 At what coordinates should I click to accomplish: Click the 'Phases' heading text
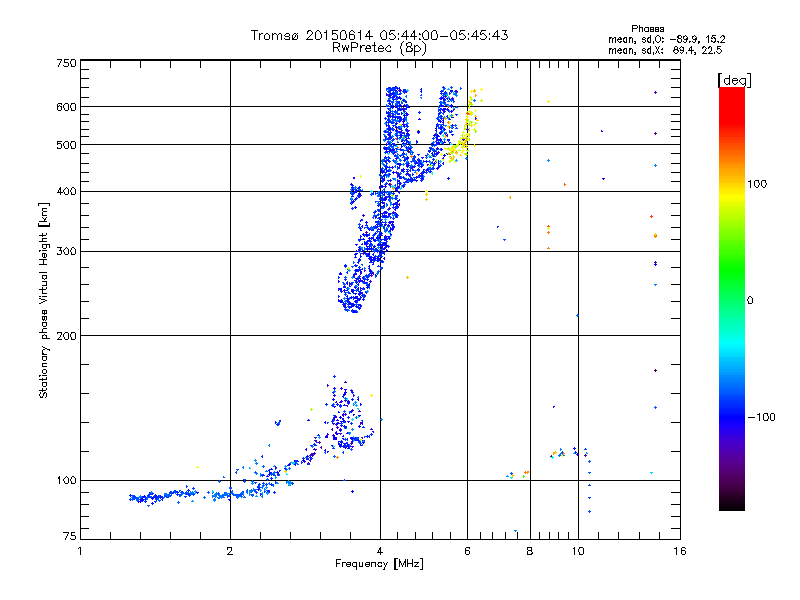647,29
